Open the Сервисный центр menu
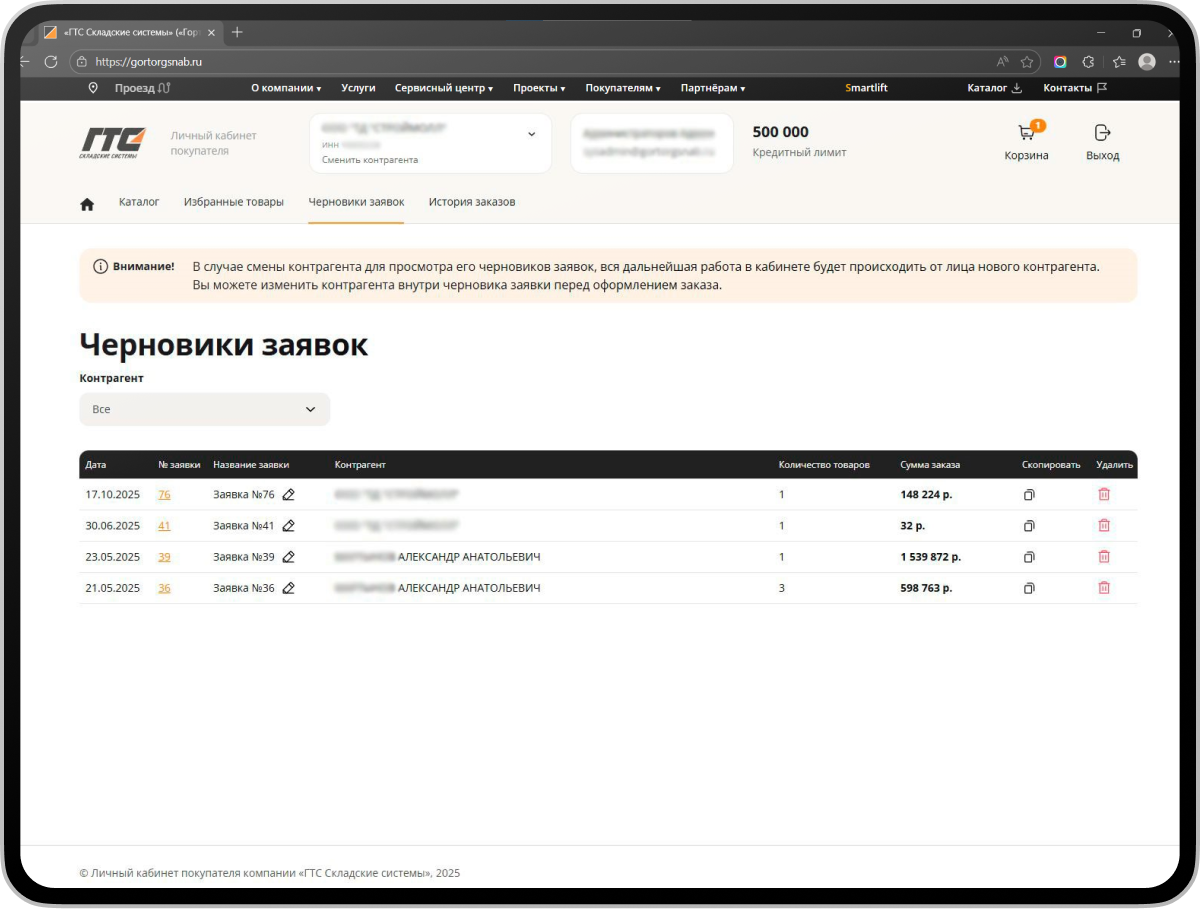 click(x=443, y=88)
